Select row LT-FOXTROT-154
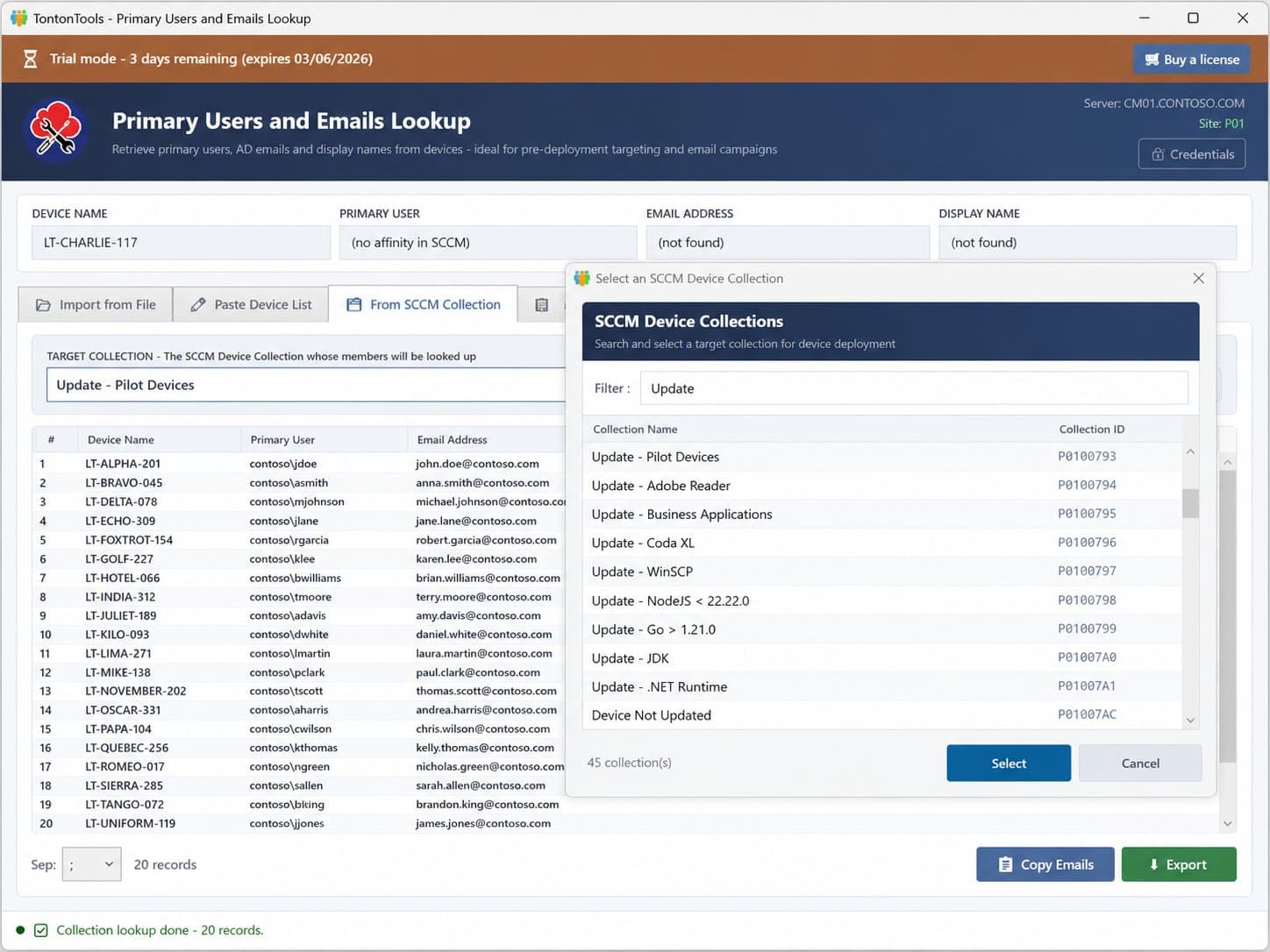The height and width of the screenshot is (952, 1270). click(x=299, y=540)
